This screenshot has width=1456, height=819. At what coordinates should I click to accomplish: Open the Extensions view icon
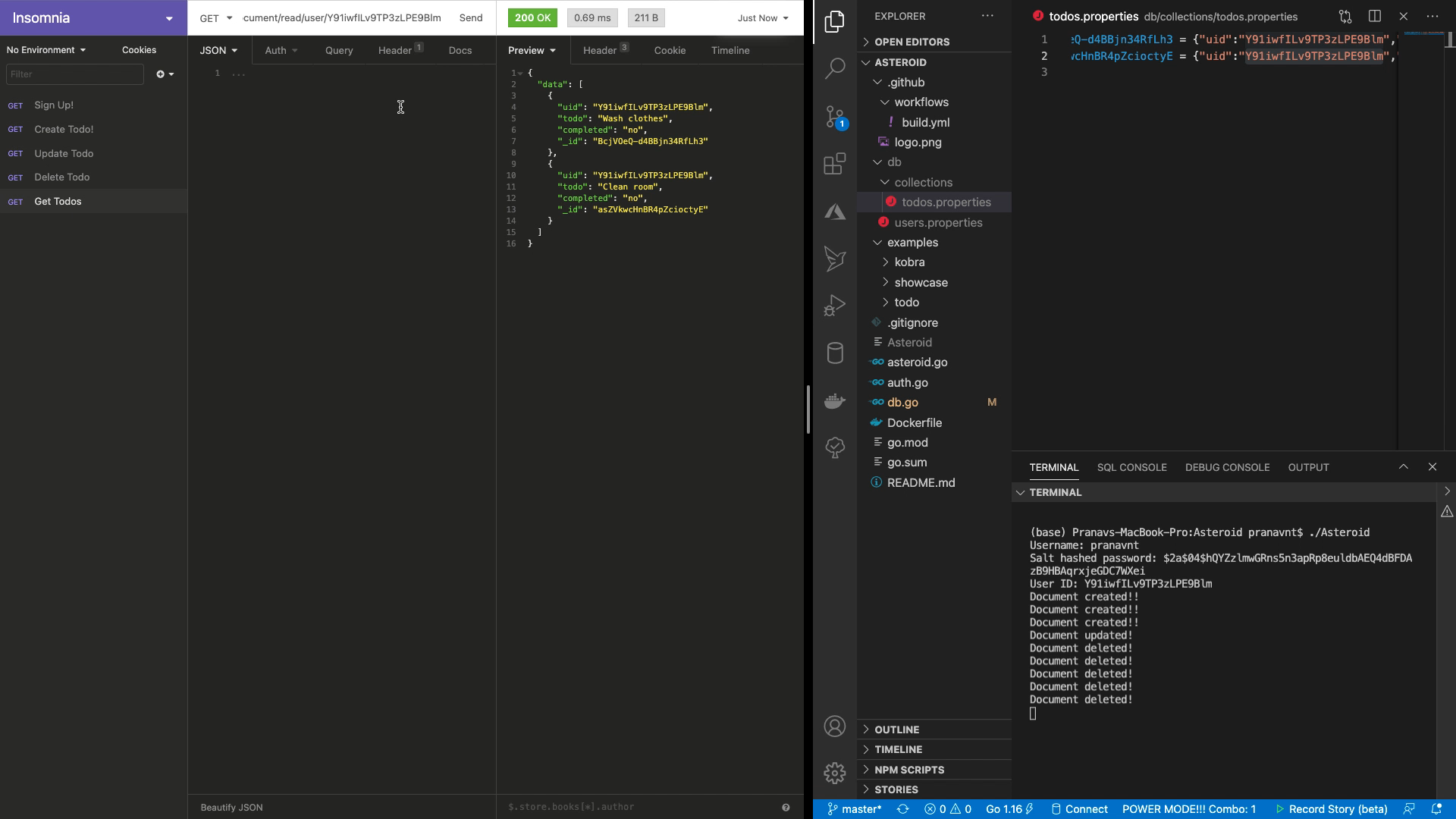[835, 164]
